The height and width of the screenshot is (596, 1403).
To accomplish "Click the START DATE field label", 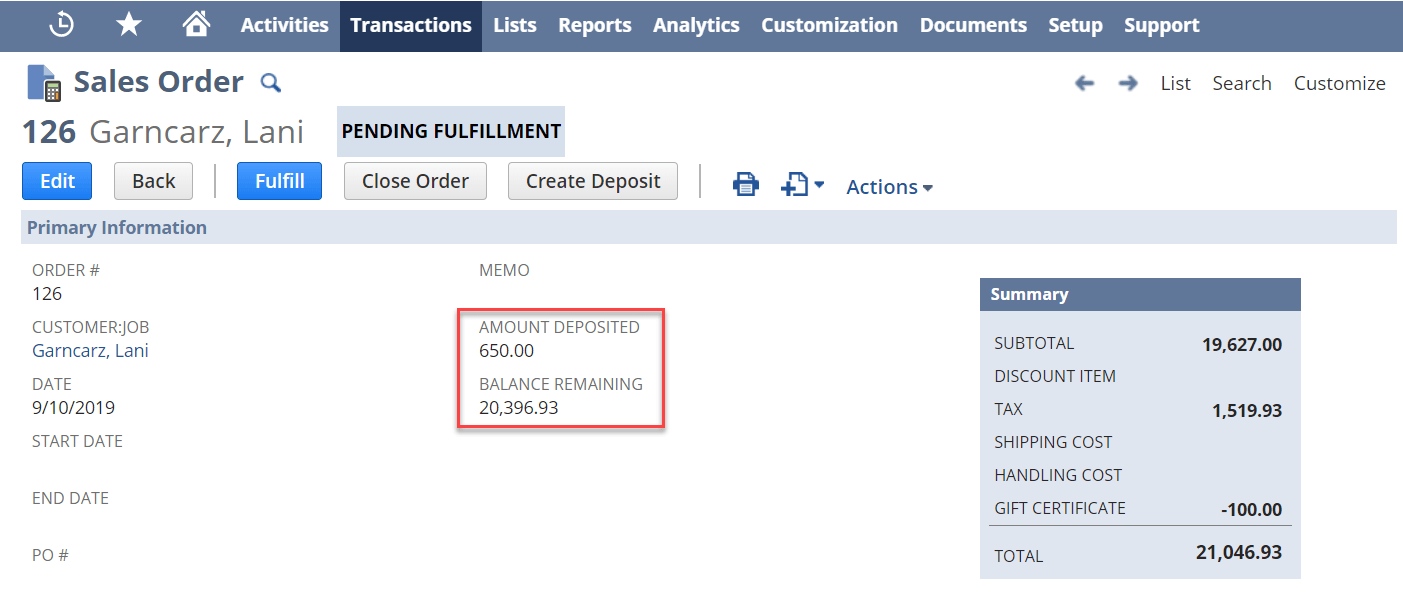I will 77,441.
